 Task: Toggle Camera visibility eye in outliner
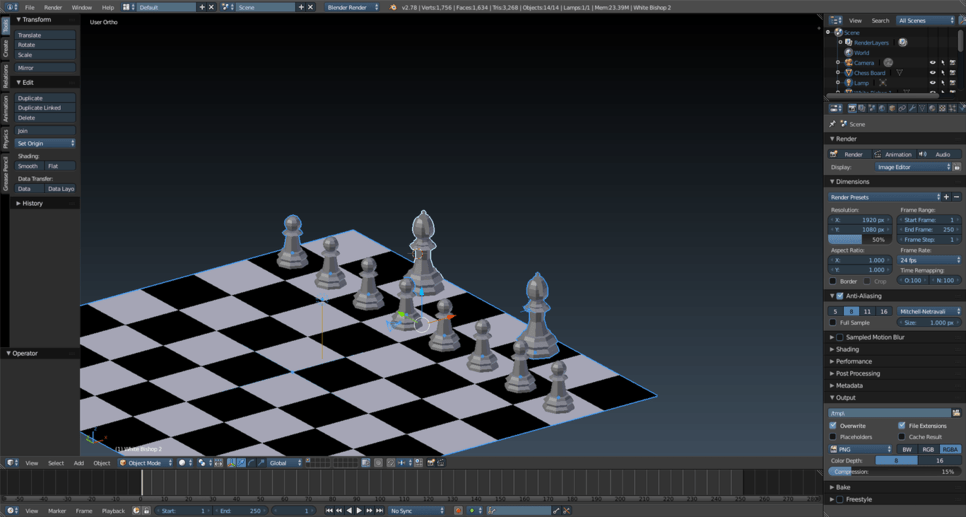pos(932,63)
